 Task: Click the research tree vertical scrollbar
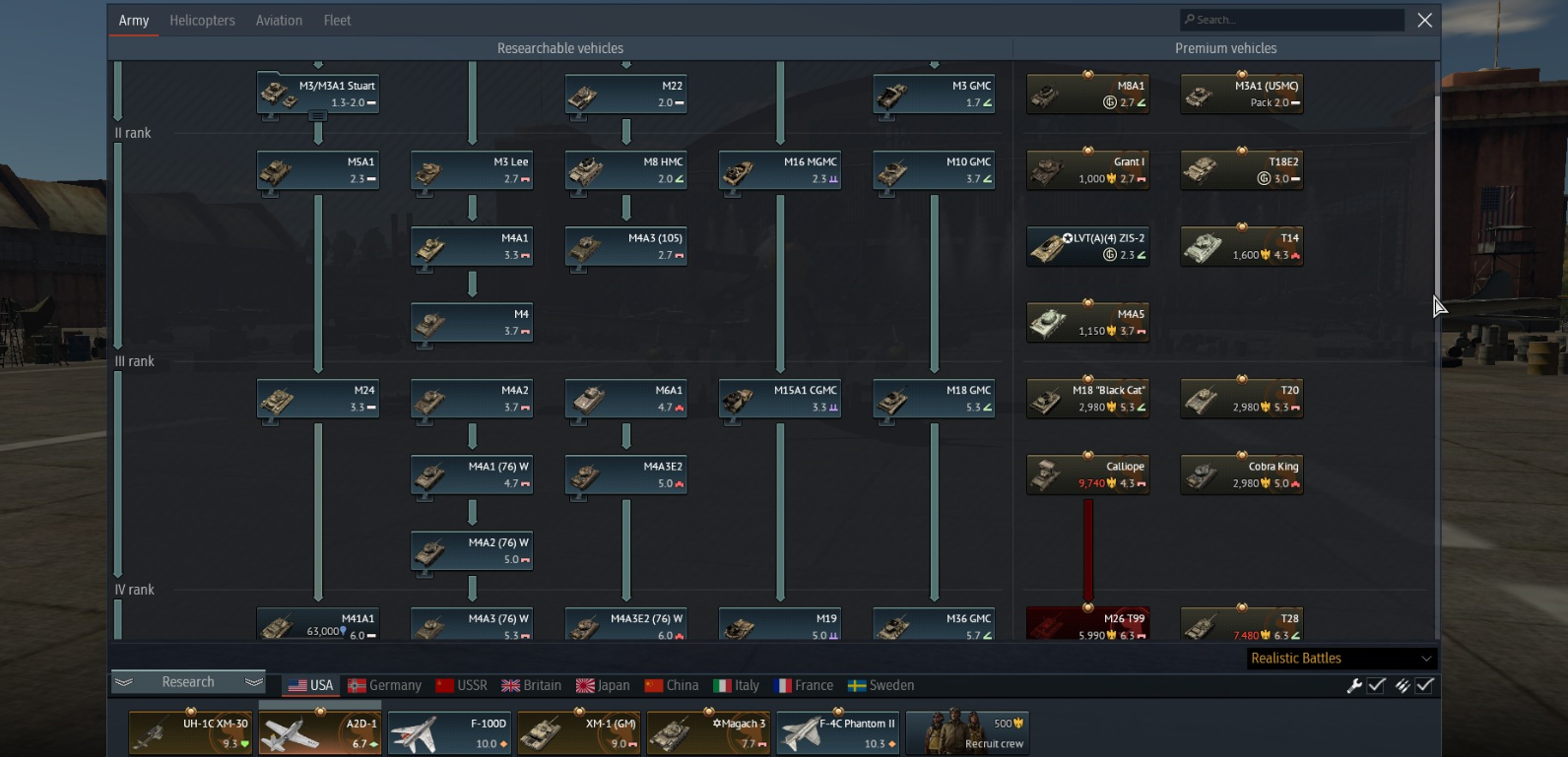click(x=1436, y=197)
